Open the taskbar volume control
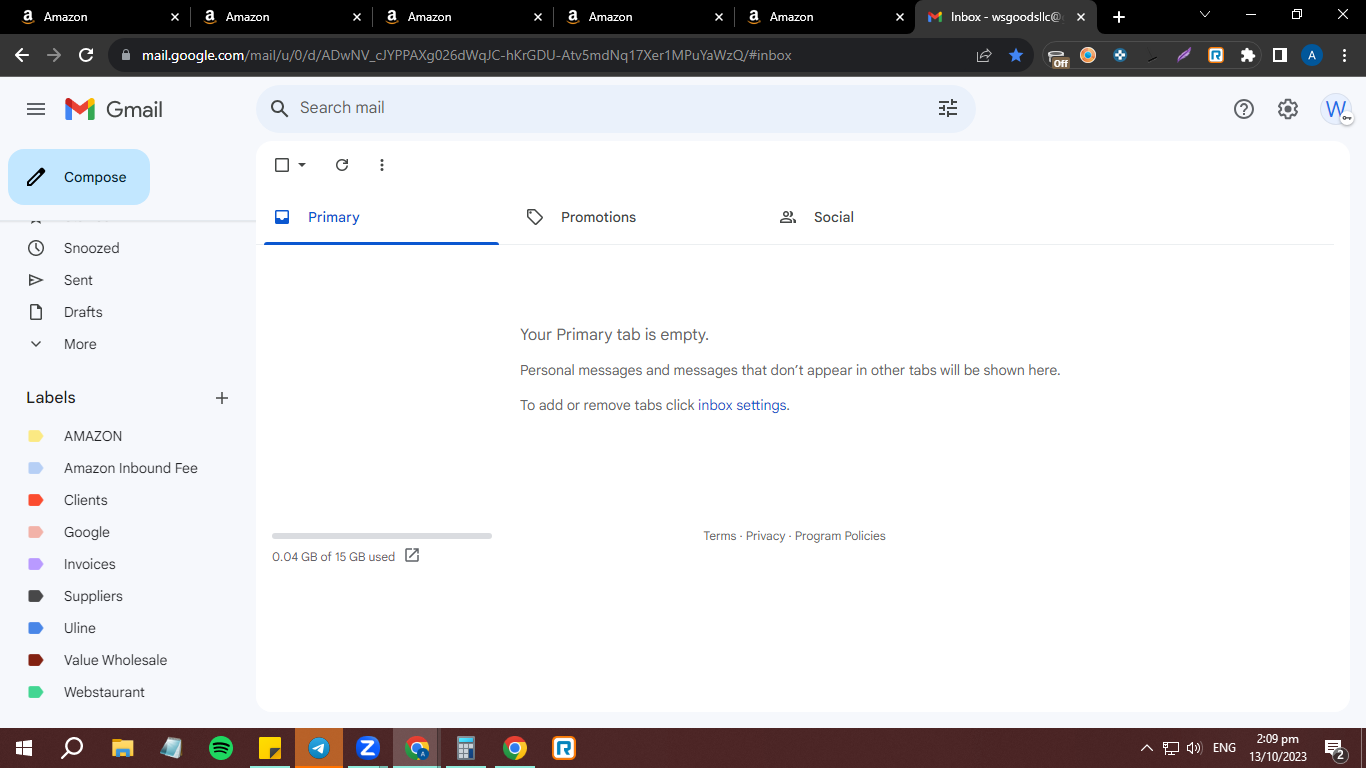The width and height of the screenshot is (1366, 768). pos(1194,748)
